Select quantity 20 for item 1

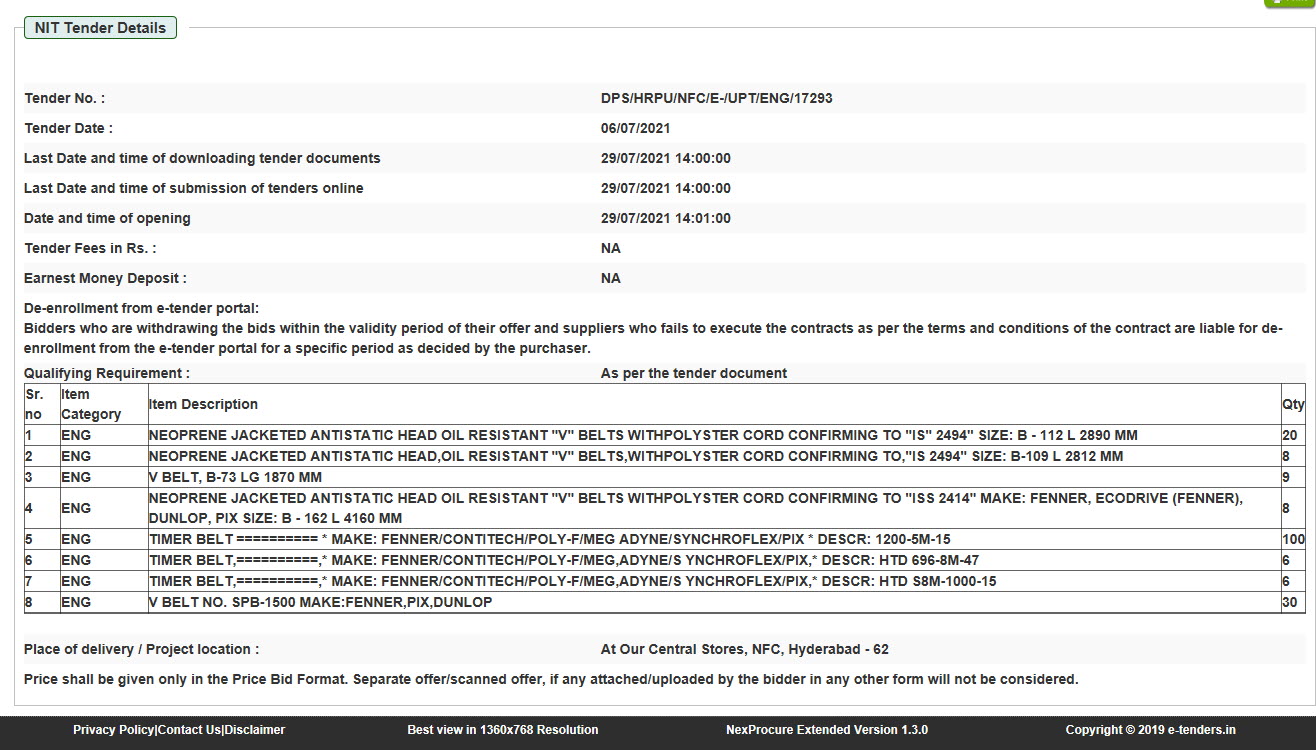coord(1290,435)
